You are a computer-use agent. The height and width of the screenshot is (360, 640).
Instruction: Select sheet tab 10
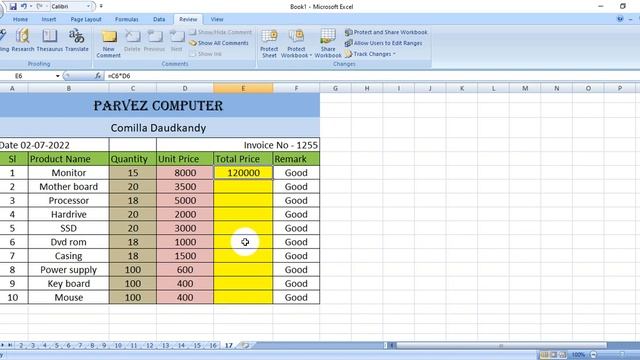pos(118,345)
